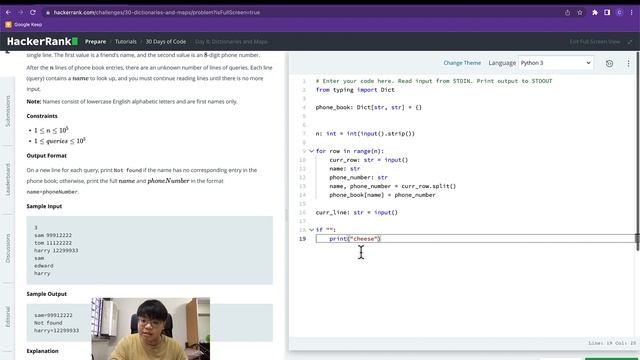Go to Prepare in the breadcrumb
The image size is (640, 360).
point(96,42)
